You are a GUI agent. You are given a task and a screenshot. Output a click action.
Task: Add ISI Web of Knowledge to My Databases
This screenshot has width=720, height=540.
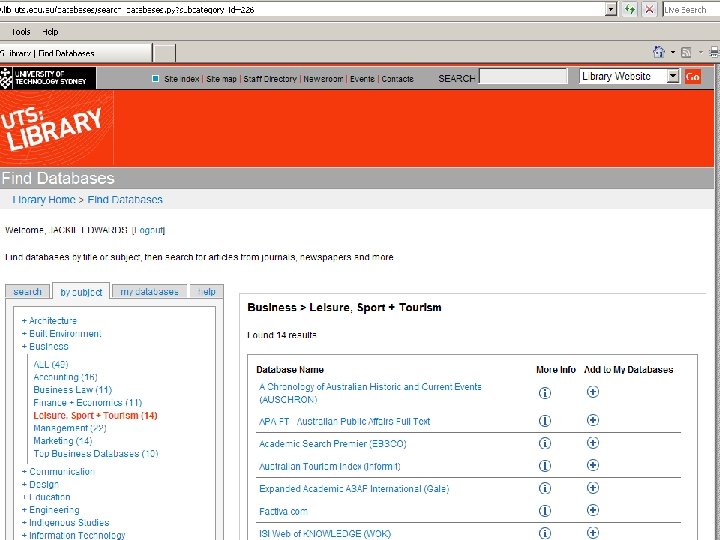[593, 533]
